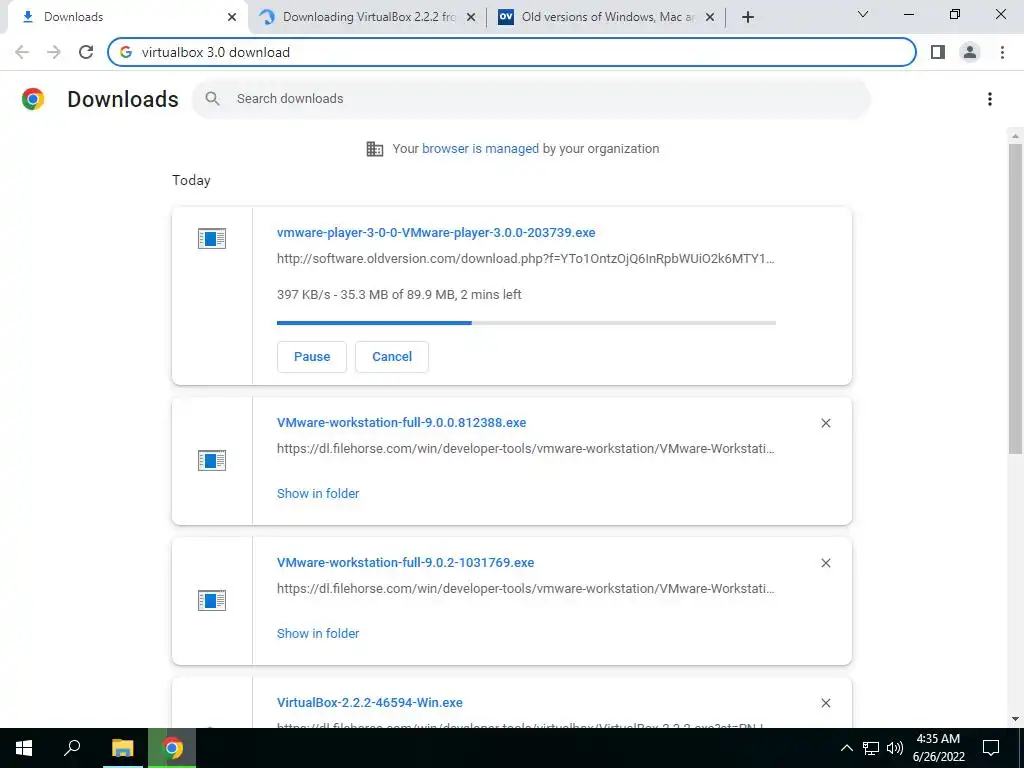Click the Search downloads field
The width and height of the screenshot is (1024, 768).
pos(531,99)
